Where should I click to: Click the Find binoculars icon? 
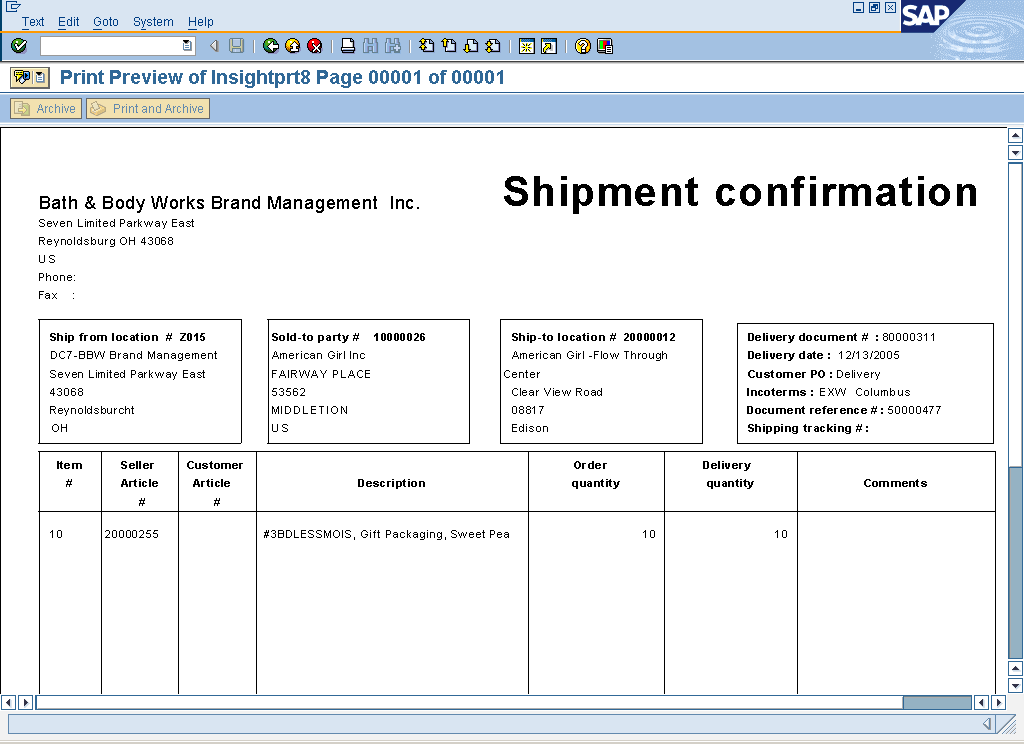(x=370, y=46)
